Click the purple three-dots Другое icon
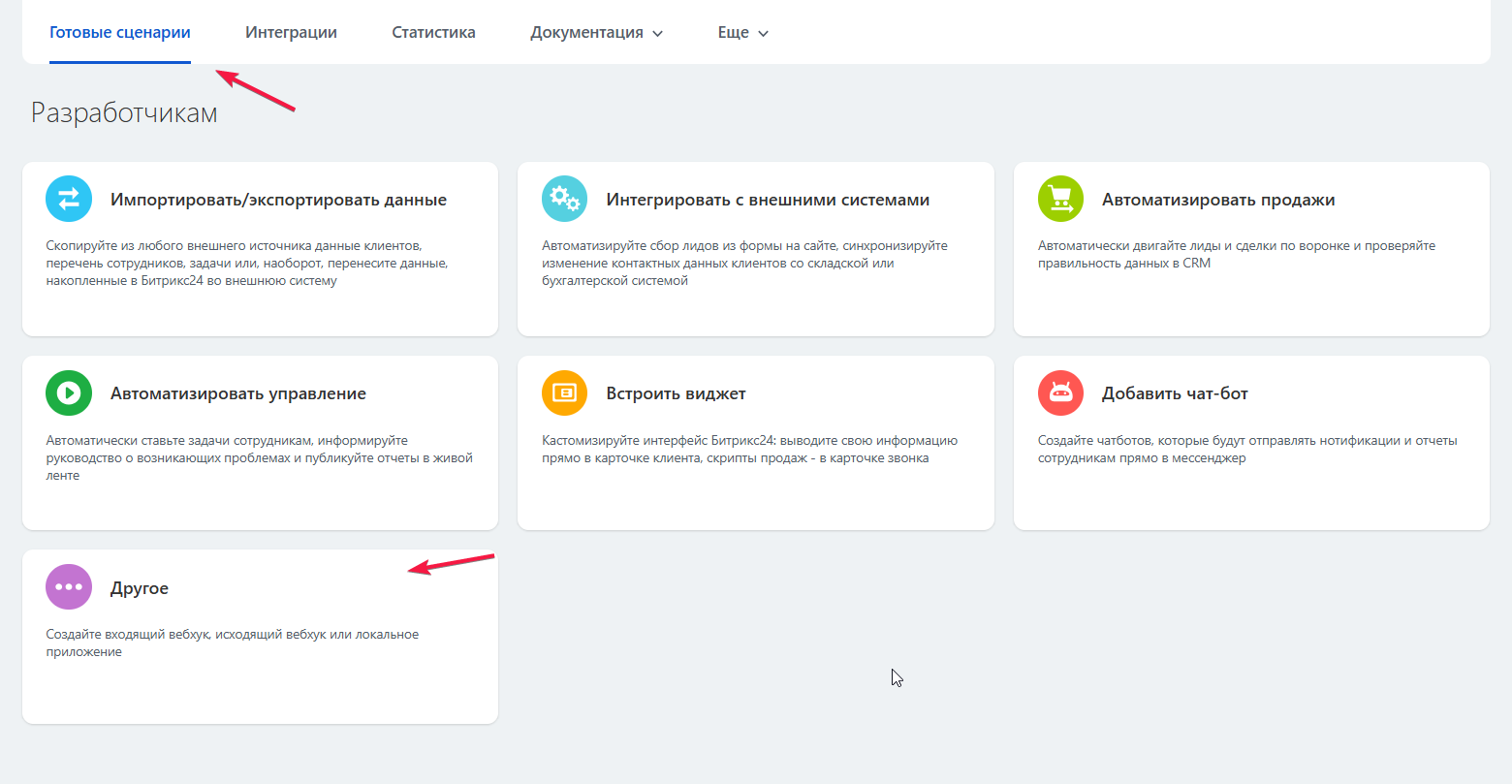 tap(69, 587)
